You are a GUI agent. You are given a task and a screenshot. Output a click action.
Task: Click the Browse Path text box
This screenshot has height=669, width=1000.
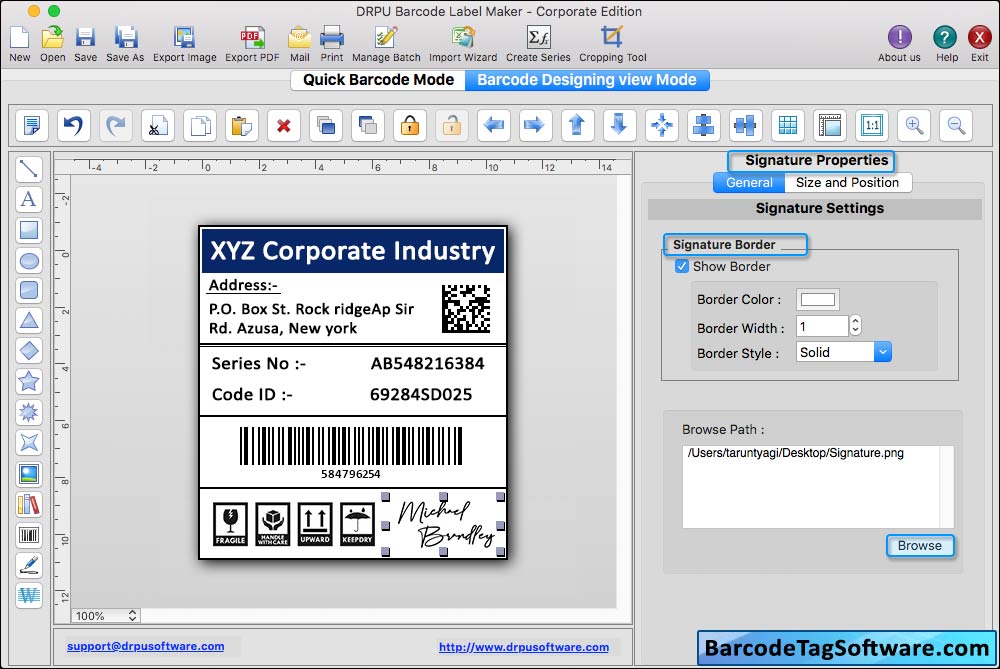pyautogui.click(x=818, y=487)
